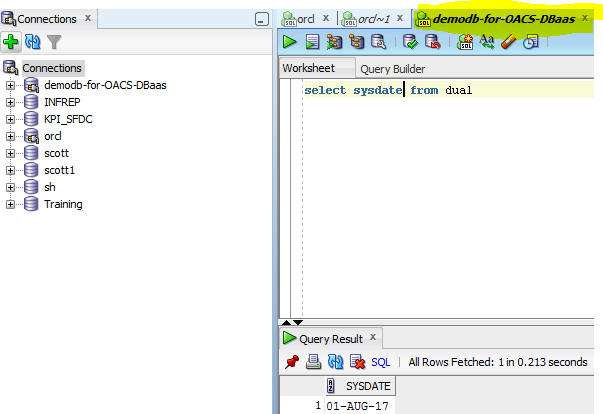Expand the demodb-for-OACS-DBaas connection node
The width and height of the screenshot is (603, 414).
[11, 85]
